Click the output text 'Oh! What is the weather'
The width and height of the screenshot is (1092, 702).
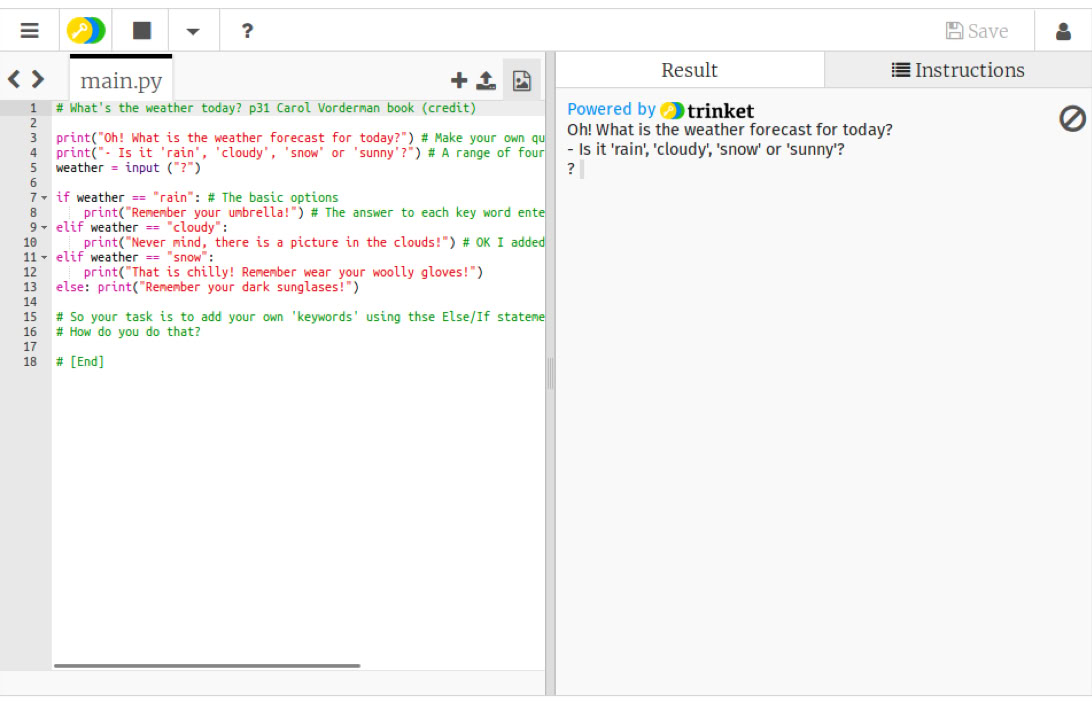click(729, 130)
